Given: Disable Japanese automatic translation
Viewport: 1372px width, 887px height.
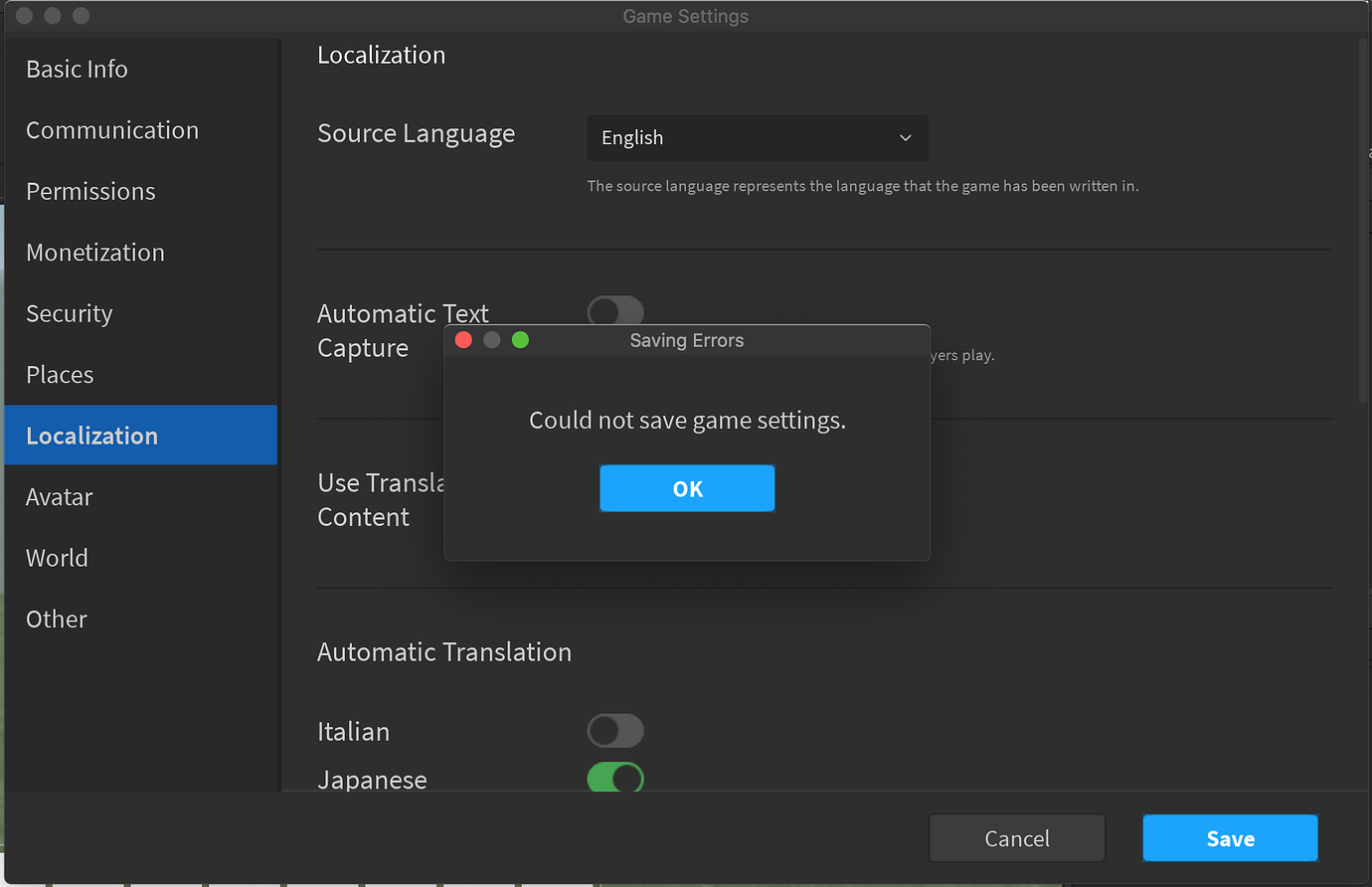Looking at the screenshot, I should 614,779.
